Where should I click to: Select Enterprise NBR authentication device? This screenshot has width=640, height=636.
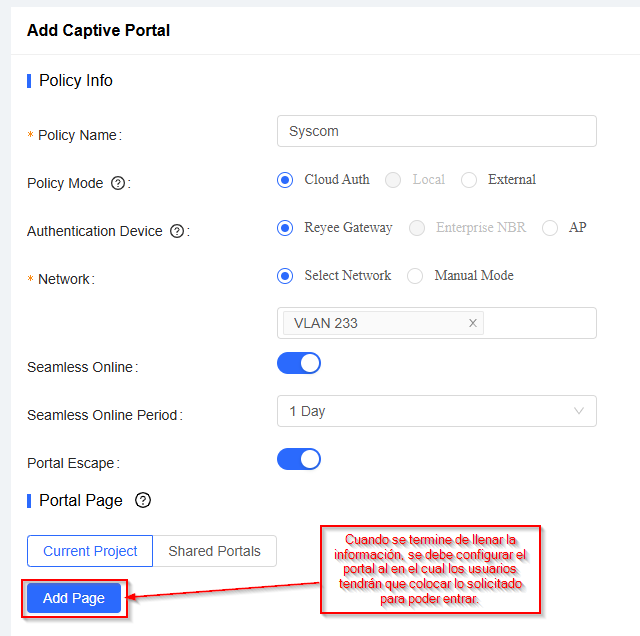coord(417,228)
